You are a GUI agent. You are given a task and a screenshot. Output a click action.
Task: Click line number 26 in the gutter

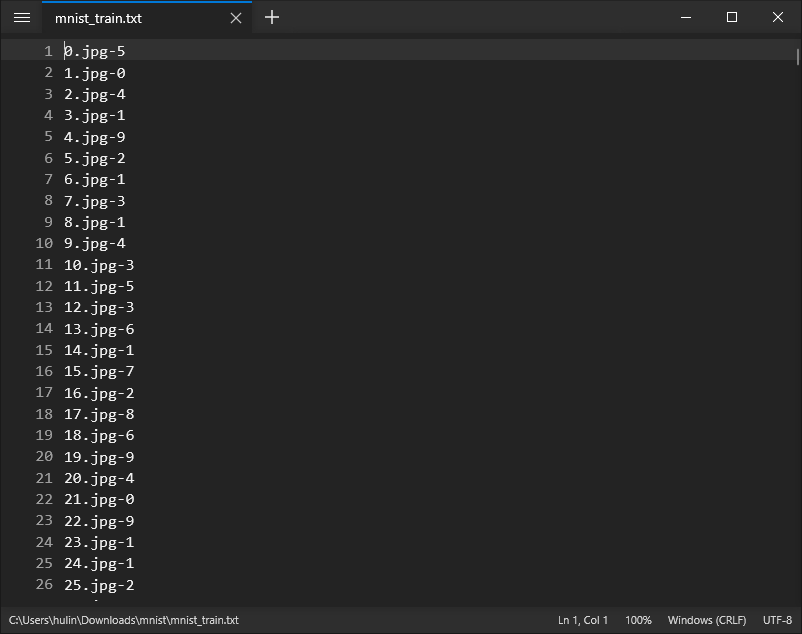click(44, 585)
